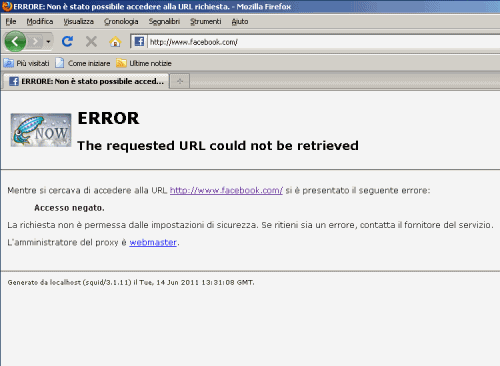Go to the home page via house icon

click(115, 42)
